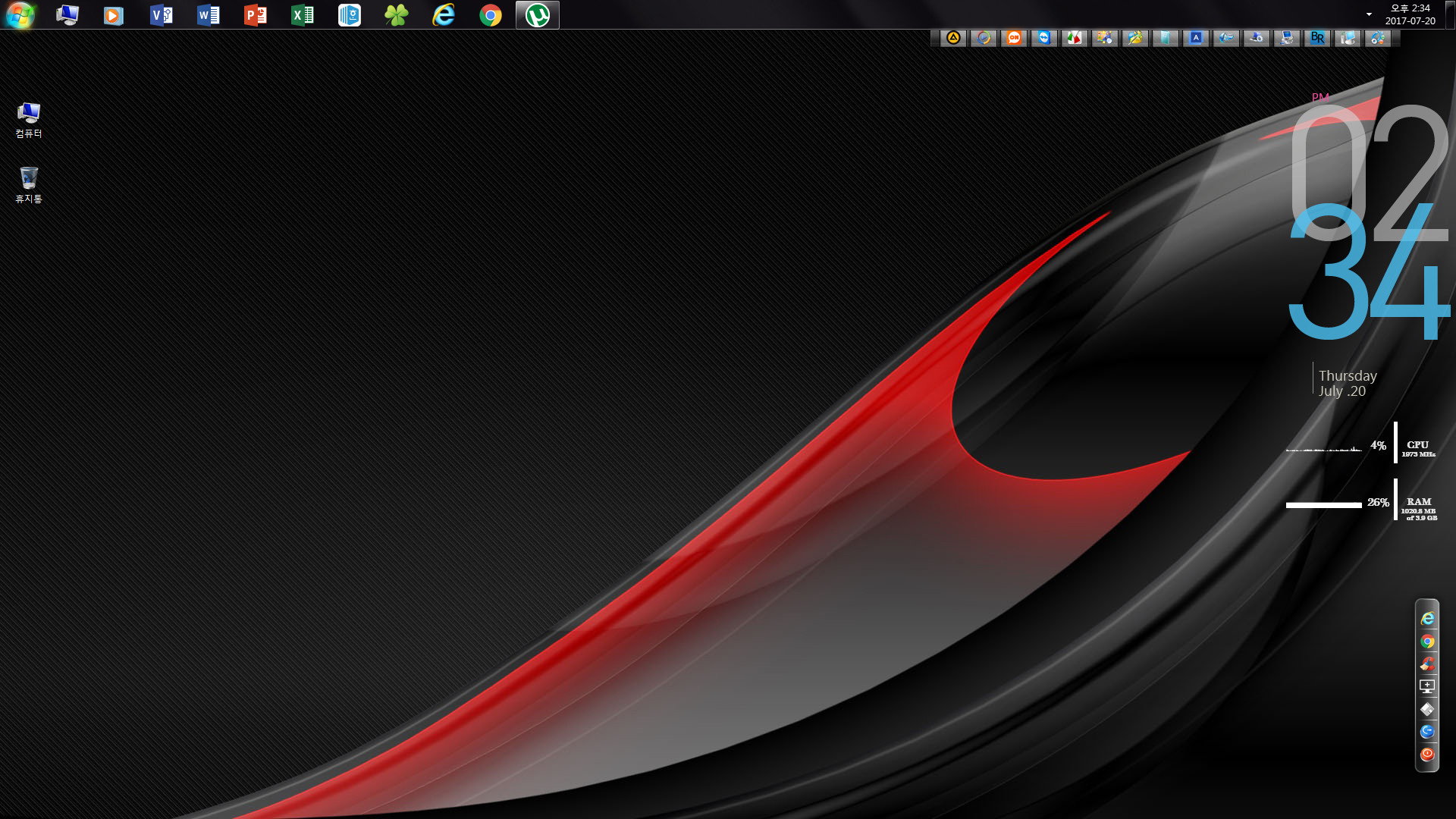The height and width of the screenshot is (819, 1456).
Task: Open the taskbar clock showing 오후 2:34
Action: click(1410, 14)
